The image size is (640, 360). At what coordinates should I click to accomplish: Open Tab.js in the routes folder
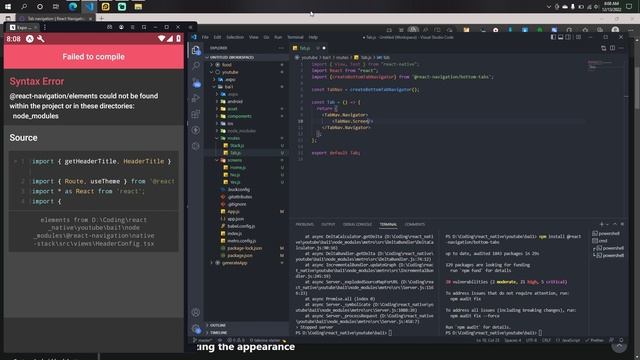point(236,153)
